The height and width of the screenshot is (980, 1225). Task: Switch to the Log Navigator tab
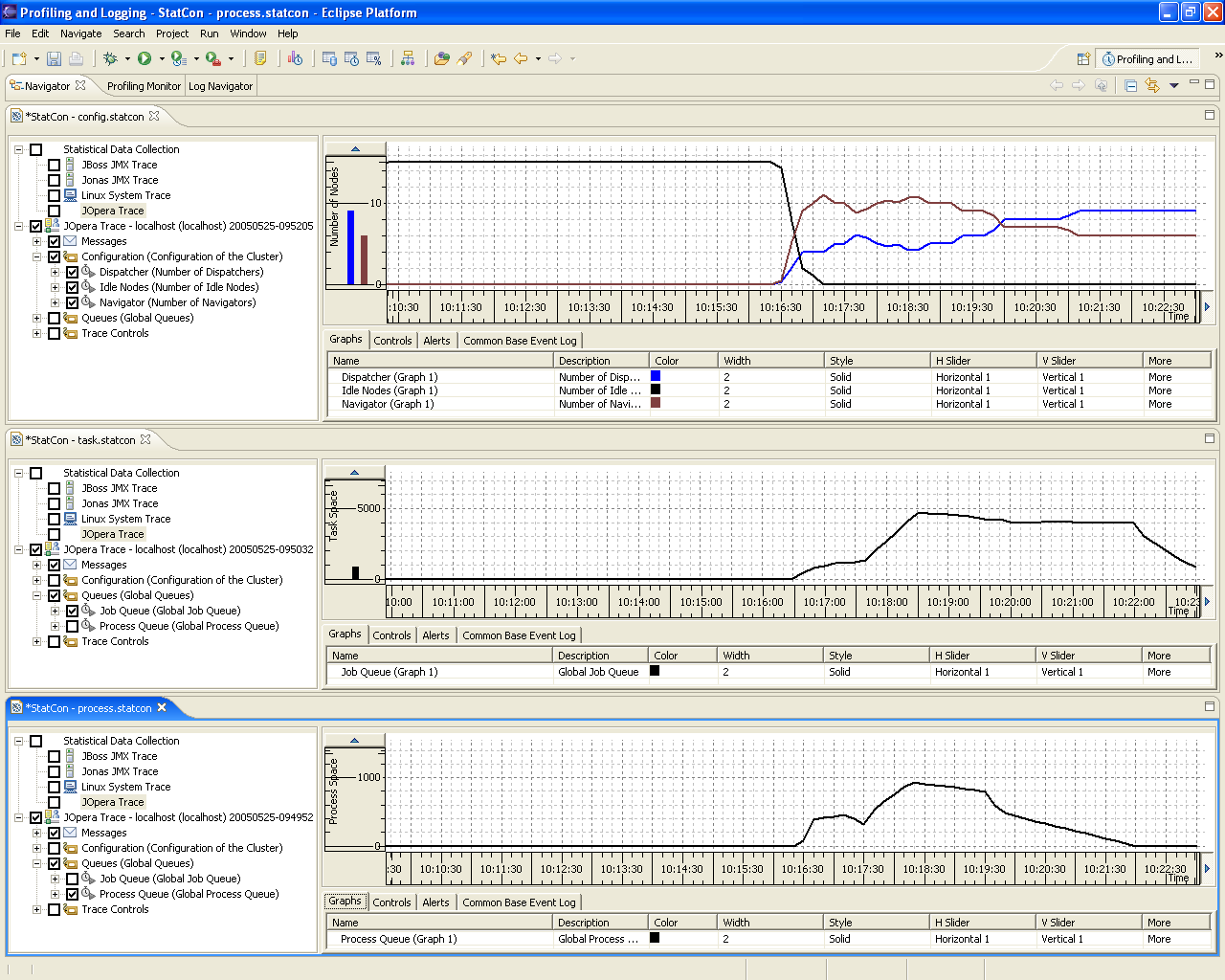[x=220, y=86]
